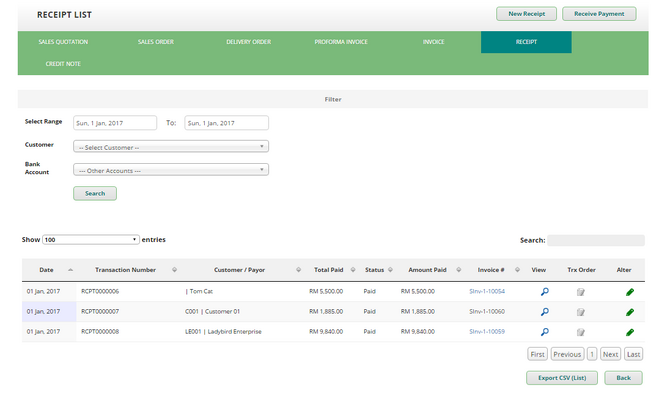
Task: Go to Last page
Action: point(633,354)
